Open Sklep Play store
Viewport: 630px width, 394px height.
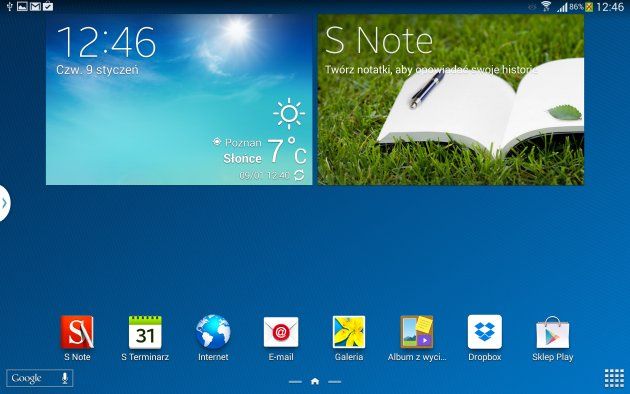click(x=552, y=333)
